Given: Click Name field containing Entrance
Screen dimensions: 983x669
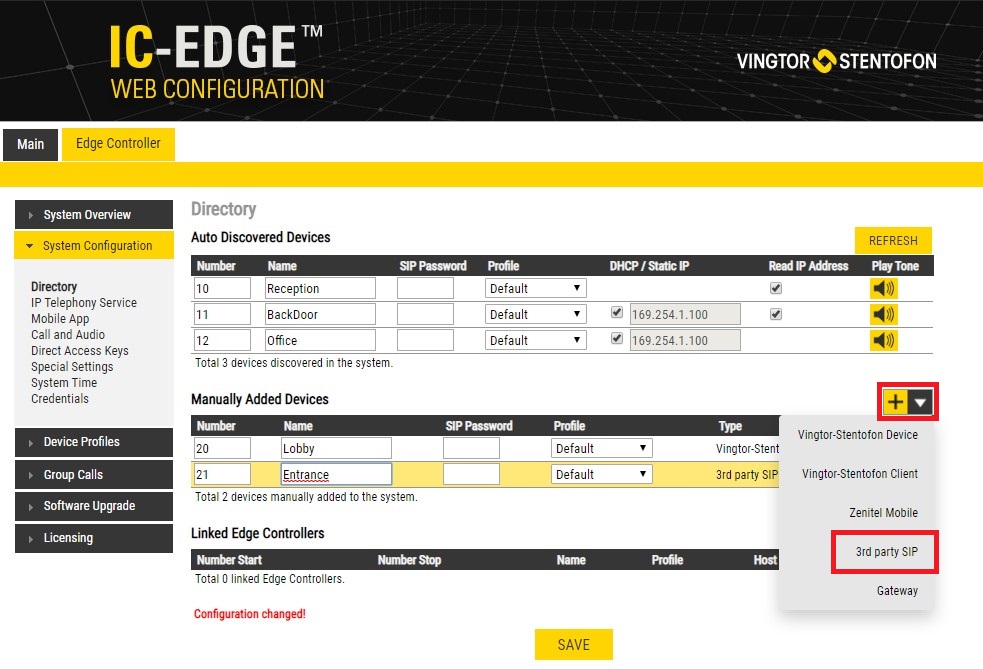Looking at the screenshot, I should point(336,475).
